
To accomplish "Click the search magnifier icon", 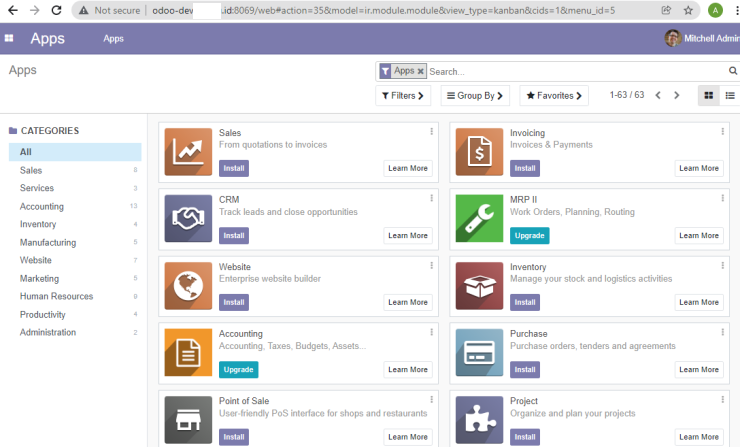I will click(x=732, y=71).
